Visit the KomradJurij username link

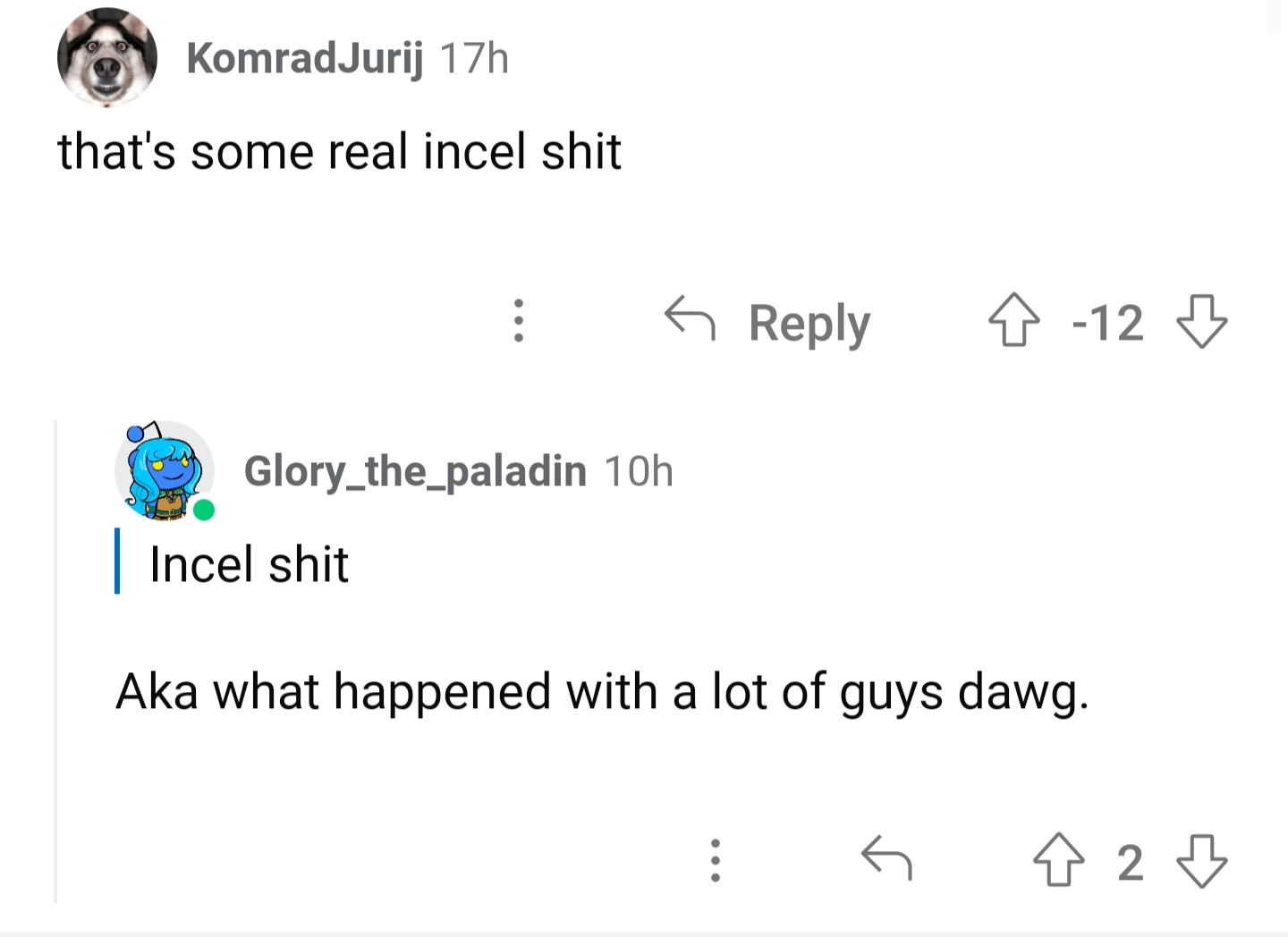pyautogui.click(x=304, y=59)
